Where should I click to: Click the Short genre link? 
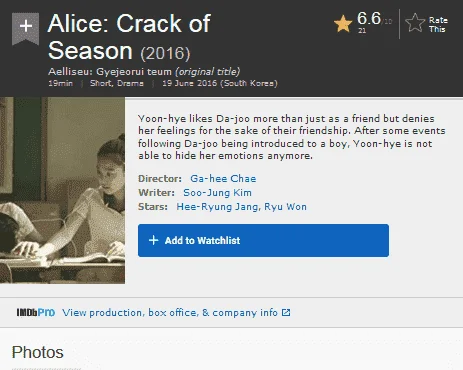click(x=101, y=83)
